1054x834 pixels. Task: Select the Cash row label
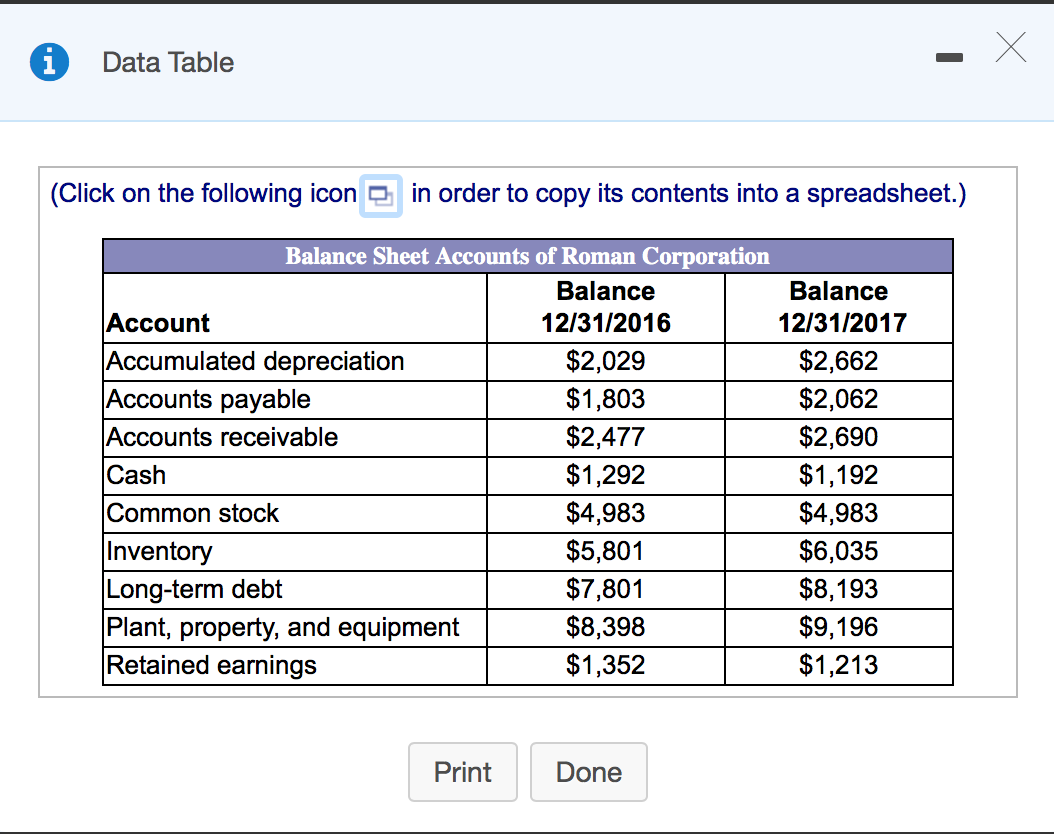[136, 475]
